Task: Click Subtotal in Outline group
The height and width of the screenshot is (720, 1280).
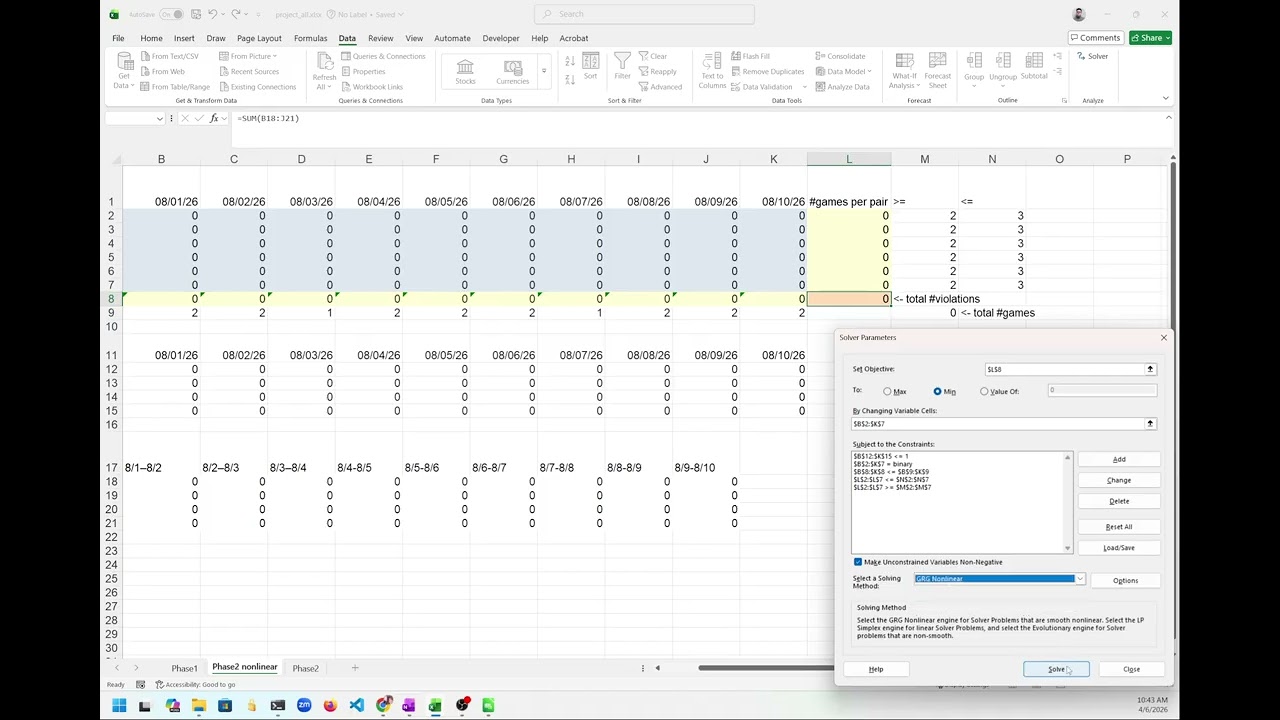Action: coord(1034,66)
